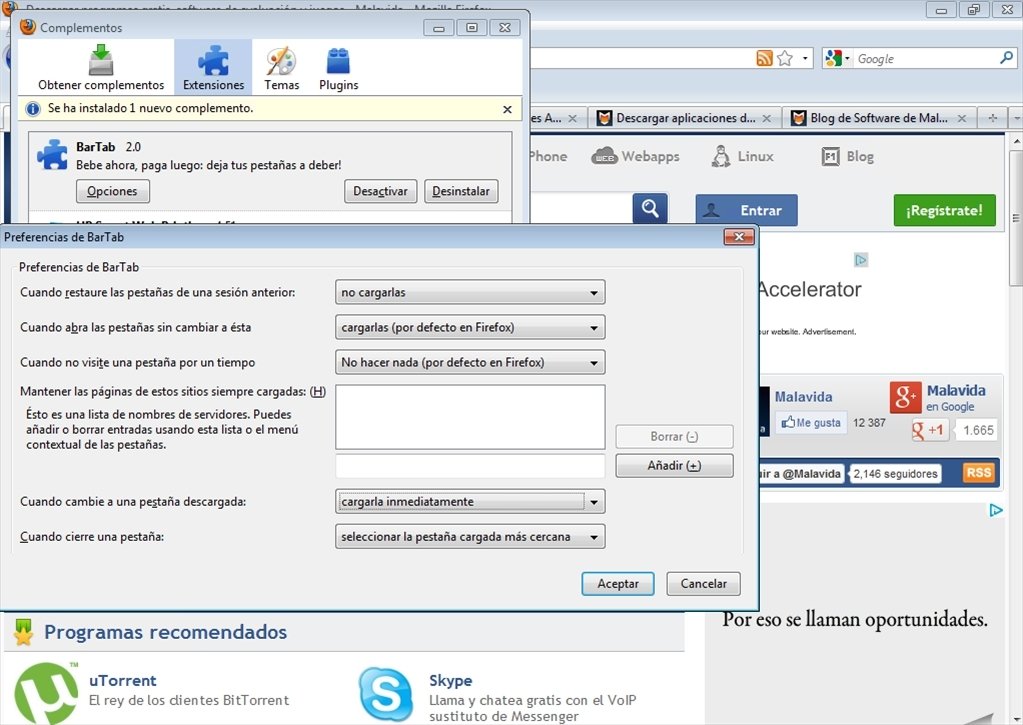Viewport: 1023px width, 725px height.
Task: Click the Skype logo icon
Action: click(x=386, y=694)
